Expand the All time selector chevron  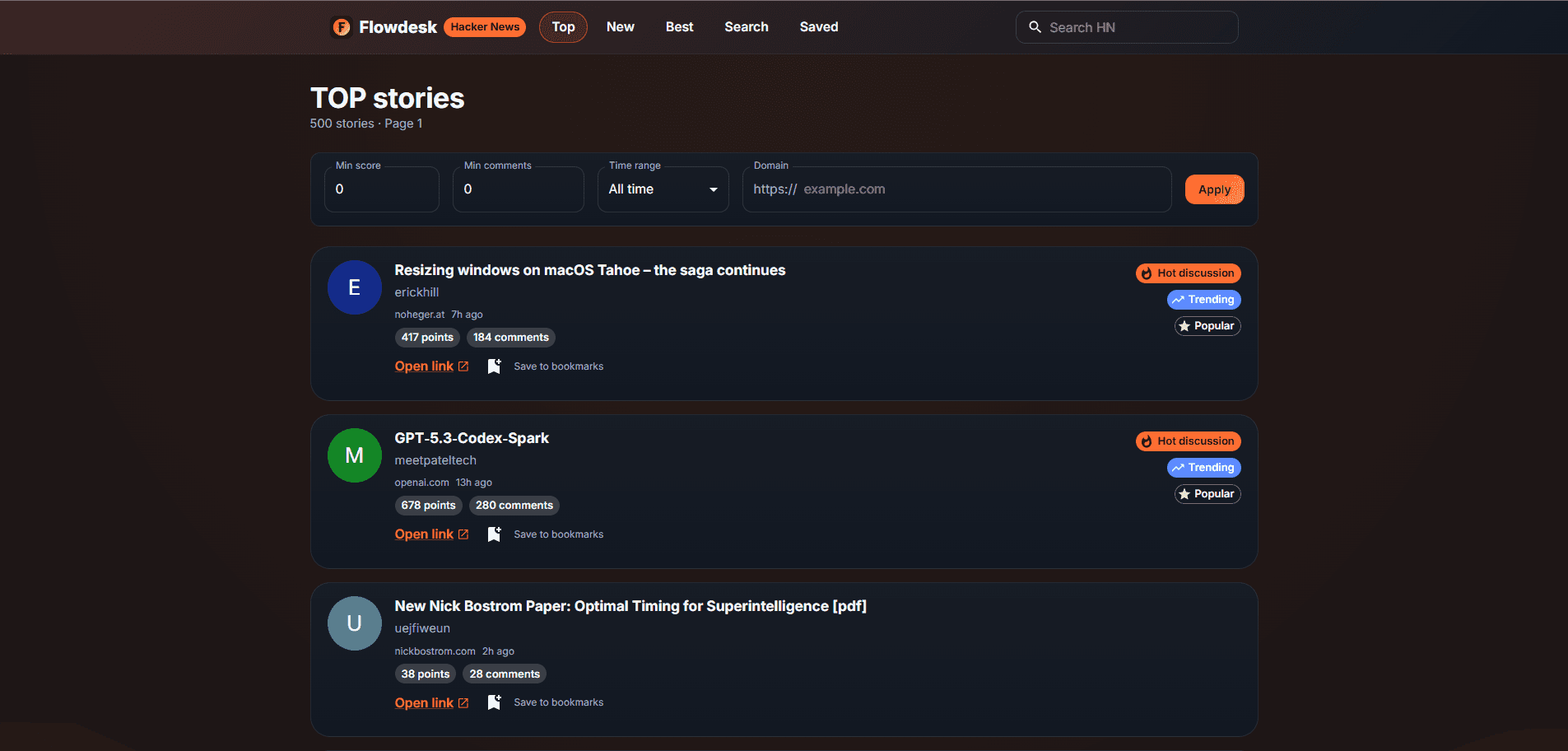(713, 189)
